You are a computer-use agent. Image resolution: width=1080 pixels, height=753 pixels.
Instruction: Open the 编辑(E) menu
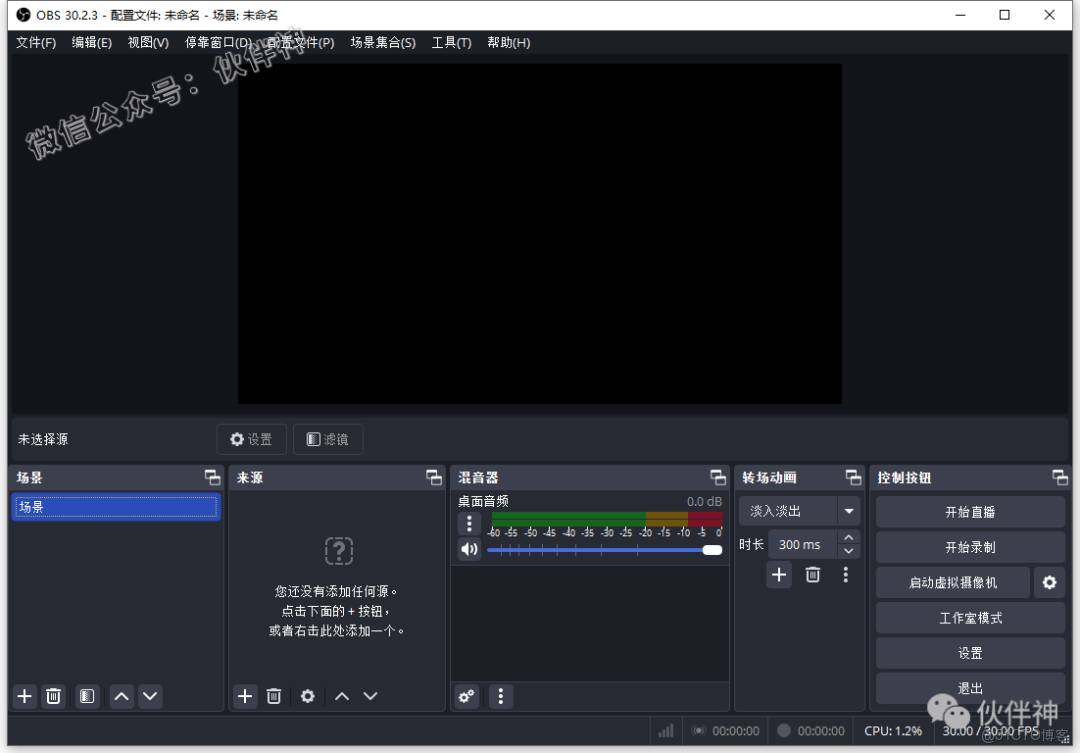[x=91, y=42]
